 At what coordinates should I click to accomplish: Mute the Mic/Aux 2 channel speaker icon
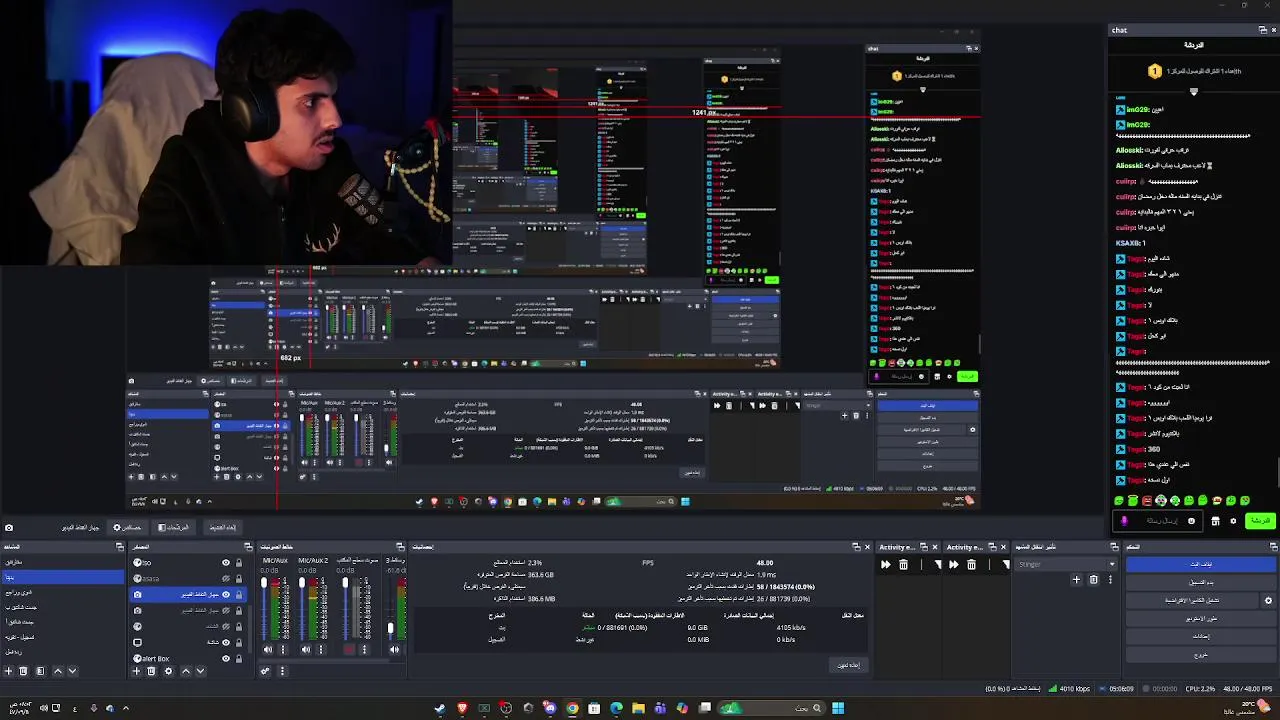coord(306,649)
